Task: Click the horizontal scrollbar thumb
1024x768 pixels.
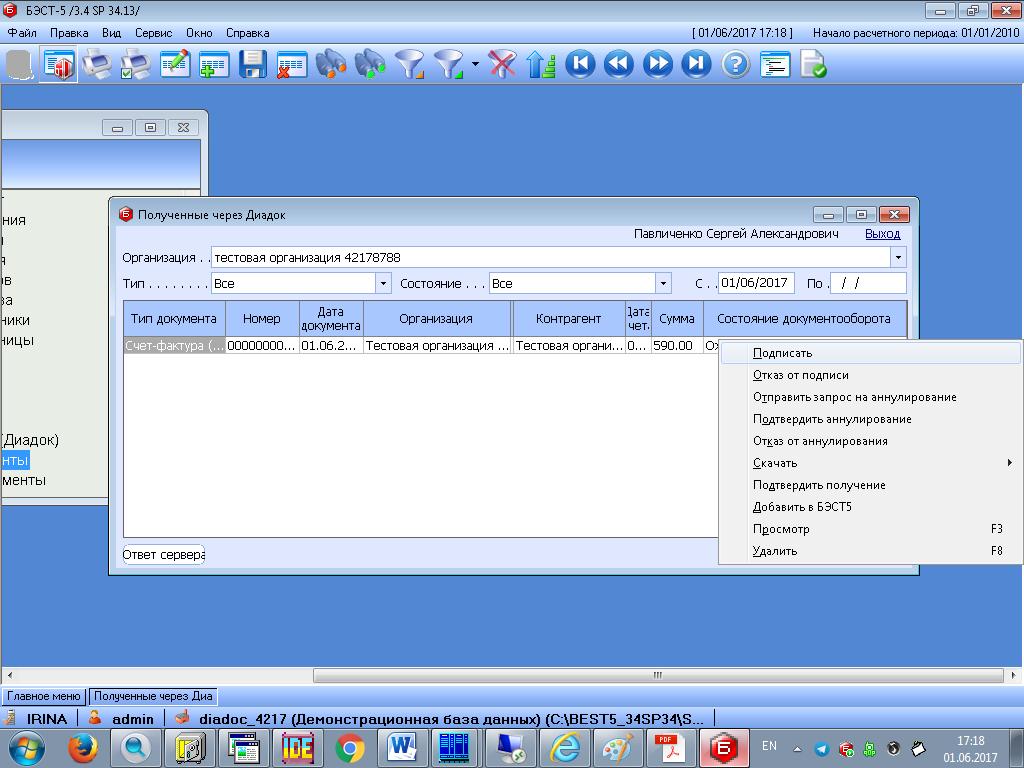Action: pos(658,675)
